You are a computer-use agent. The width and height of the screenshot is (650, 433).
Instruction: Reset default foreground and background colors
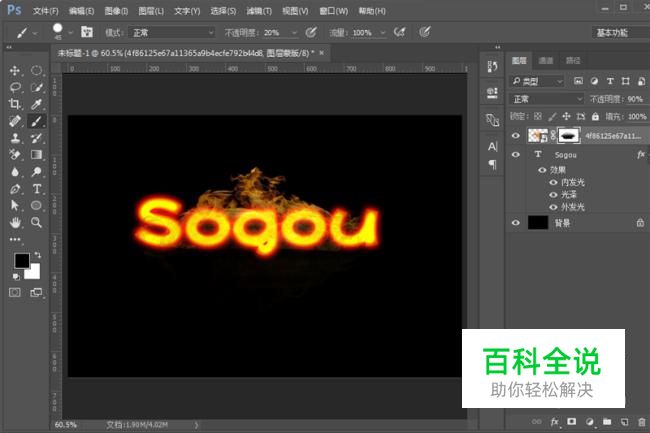pyautogui.click(x=16, y=276)
